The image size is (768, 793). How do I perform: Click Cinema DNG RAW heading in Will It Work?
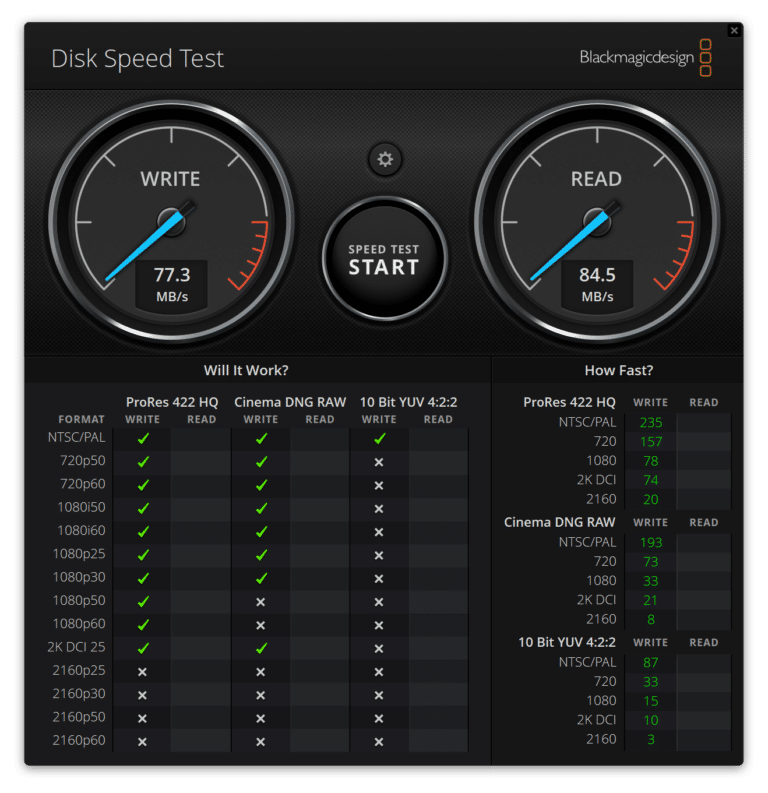pyautogui.click(x=290, y=402)
